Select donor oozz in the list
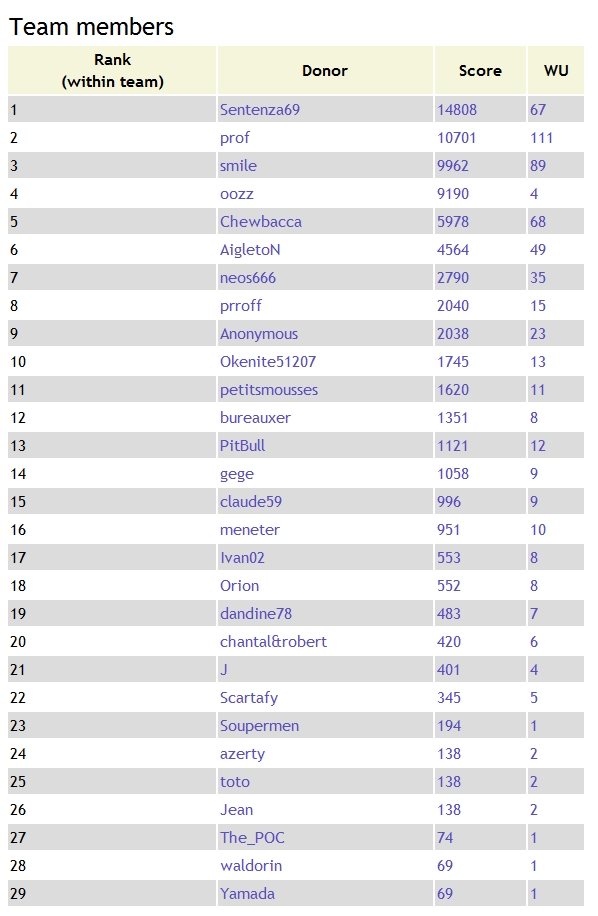Screen dimensions: 598x916 pos(237,194)
